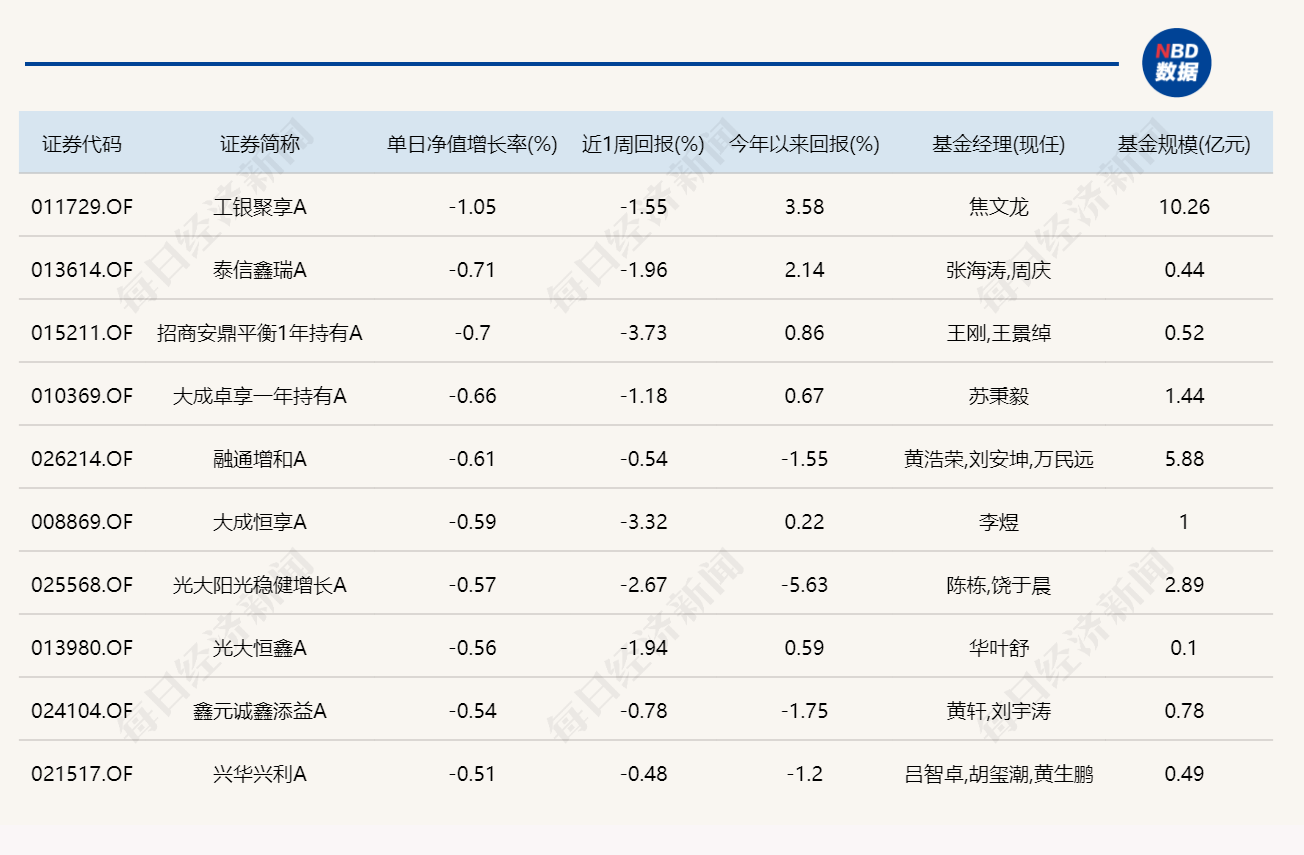Click fund size value 0.78
Image resolution: width=1304 pixels, height=855 pixels.
click(1184, 711)
